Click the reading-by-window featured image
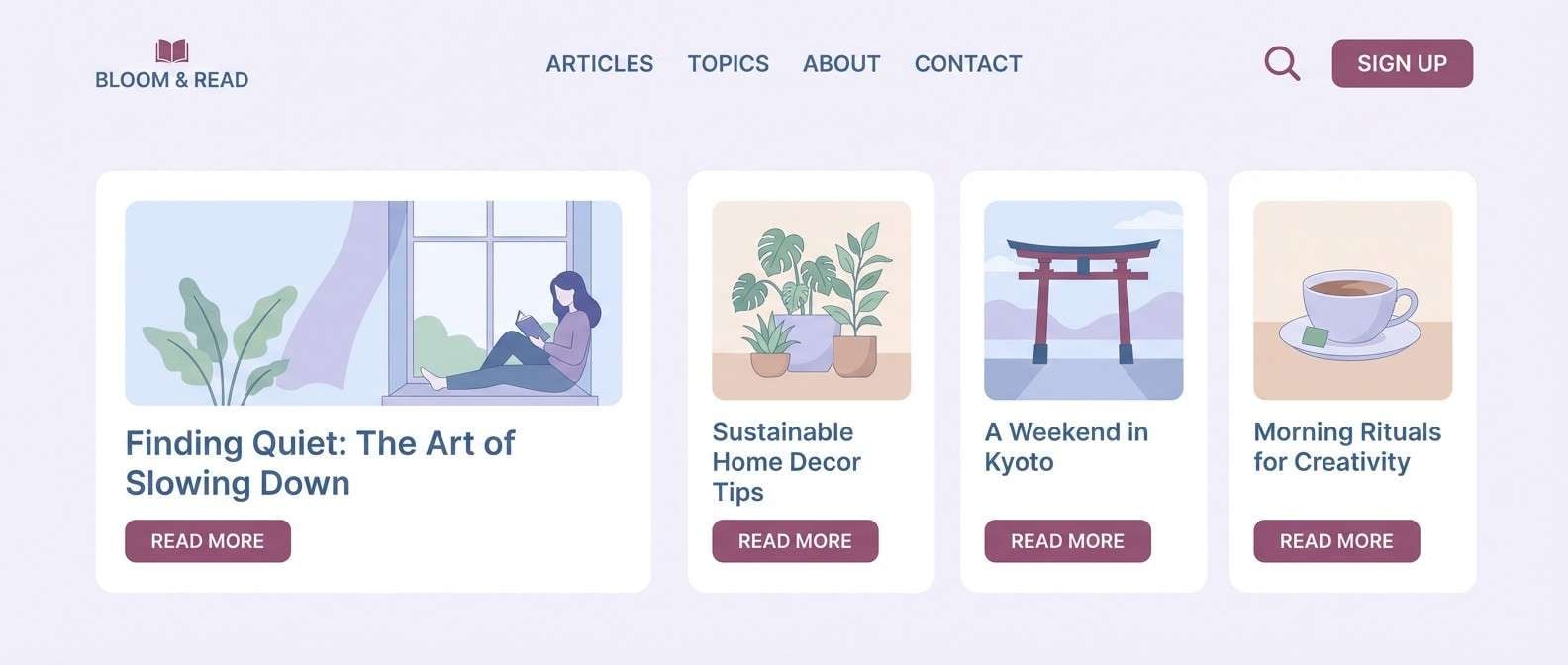The height and width of the screenshot is (665, 1568). (373, 302)
